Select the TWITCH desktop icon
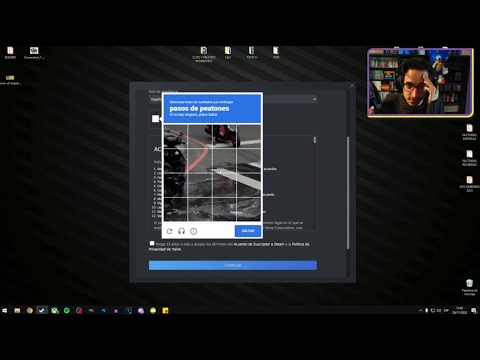This screenshot has height=360, width=480. tap(252, 53)
